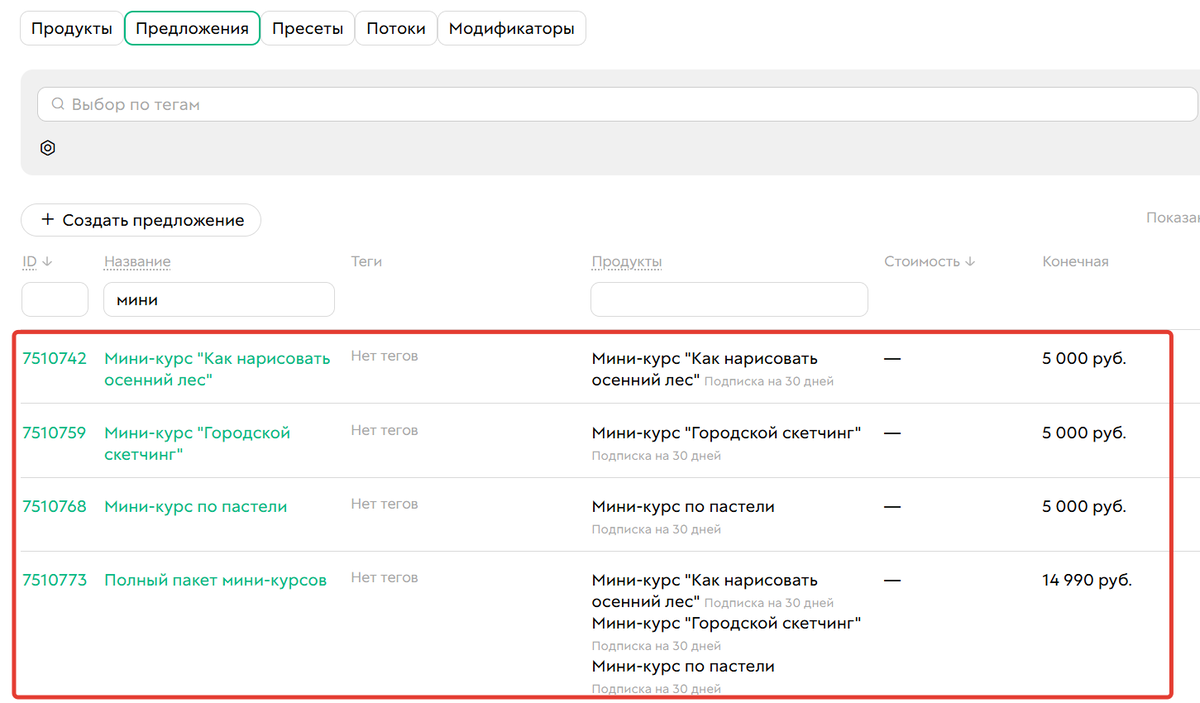The image size is (1200, 703).
Task: Open the Продукты tab
Action: tap(71, 28)
